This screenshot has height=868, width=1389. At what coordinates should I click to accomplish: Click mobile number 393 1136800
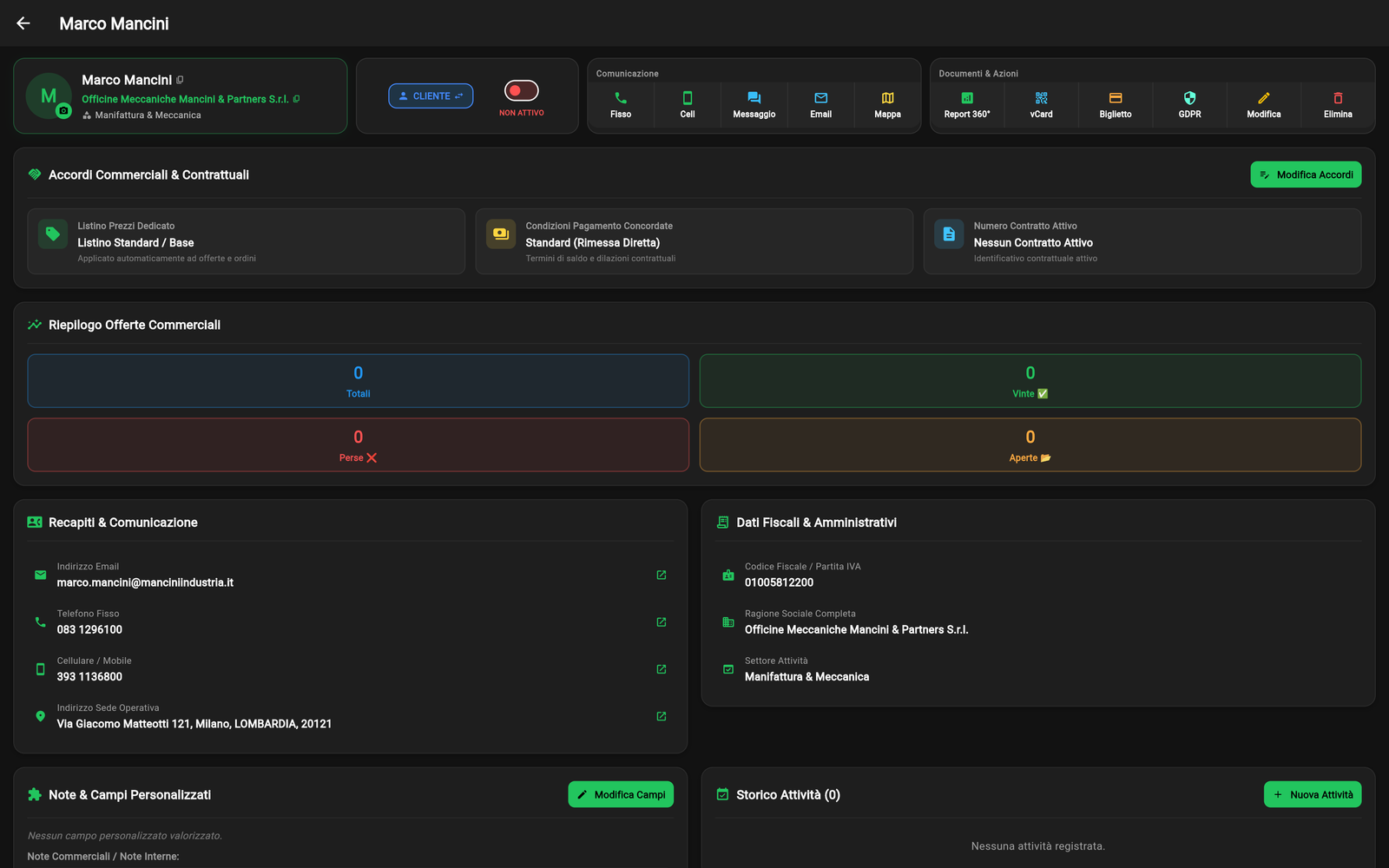point(89,677)
